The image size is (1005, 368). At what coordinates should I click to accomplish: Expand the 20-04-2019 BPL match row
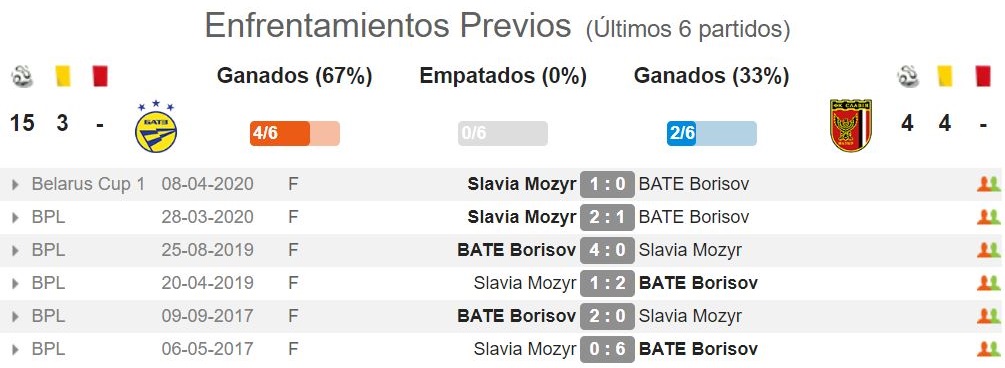(x=15, y=283)
